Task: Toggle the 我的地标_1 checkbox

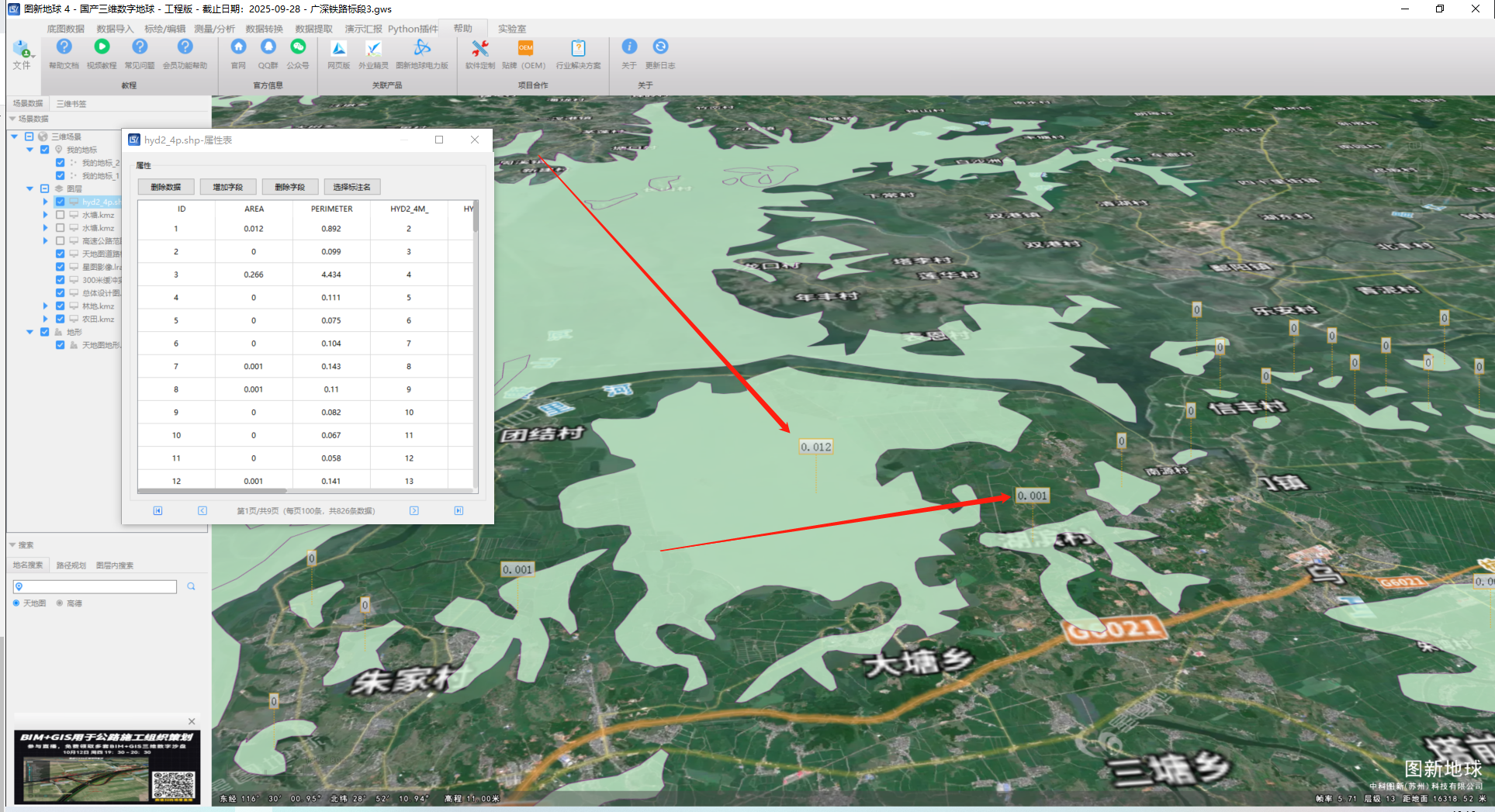Action: 60,176
